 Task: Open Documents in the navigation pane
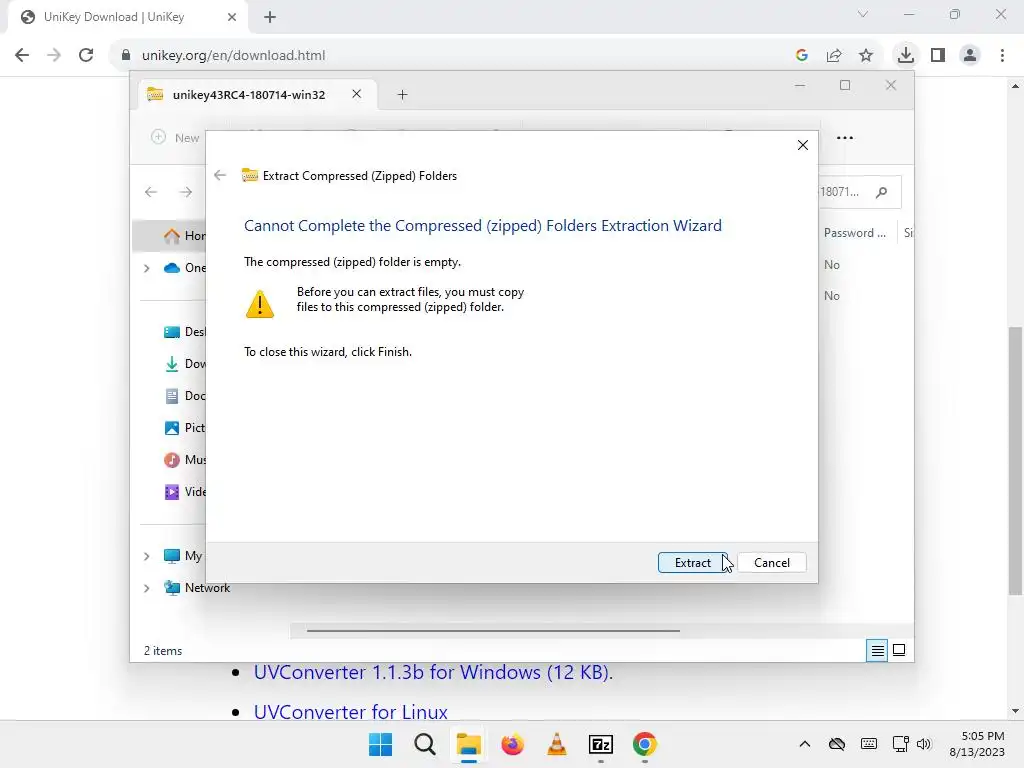coord(185,396)
